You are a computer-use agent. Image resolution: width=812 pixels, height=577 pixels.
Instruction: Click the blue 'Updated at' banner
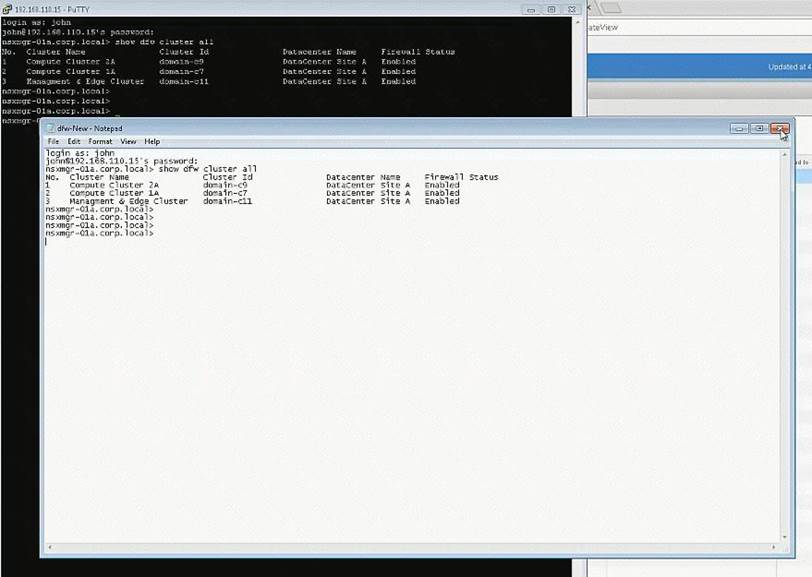(x=700, y=67)
